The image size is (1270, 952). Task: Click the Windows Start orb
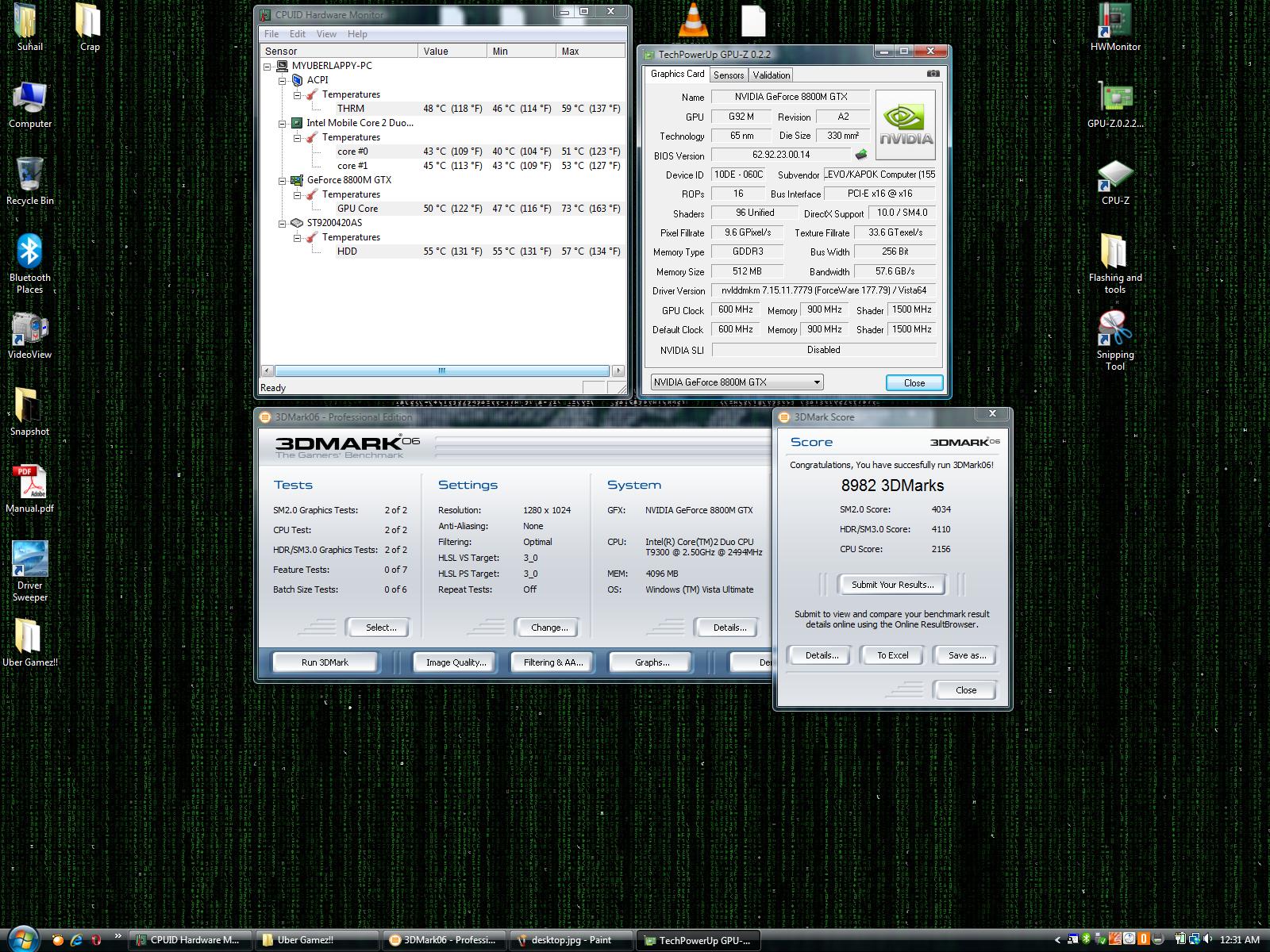point(22,939)
